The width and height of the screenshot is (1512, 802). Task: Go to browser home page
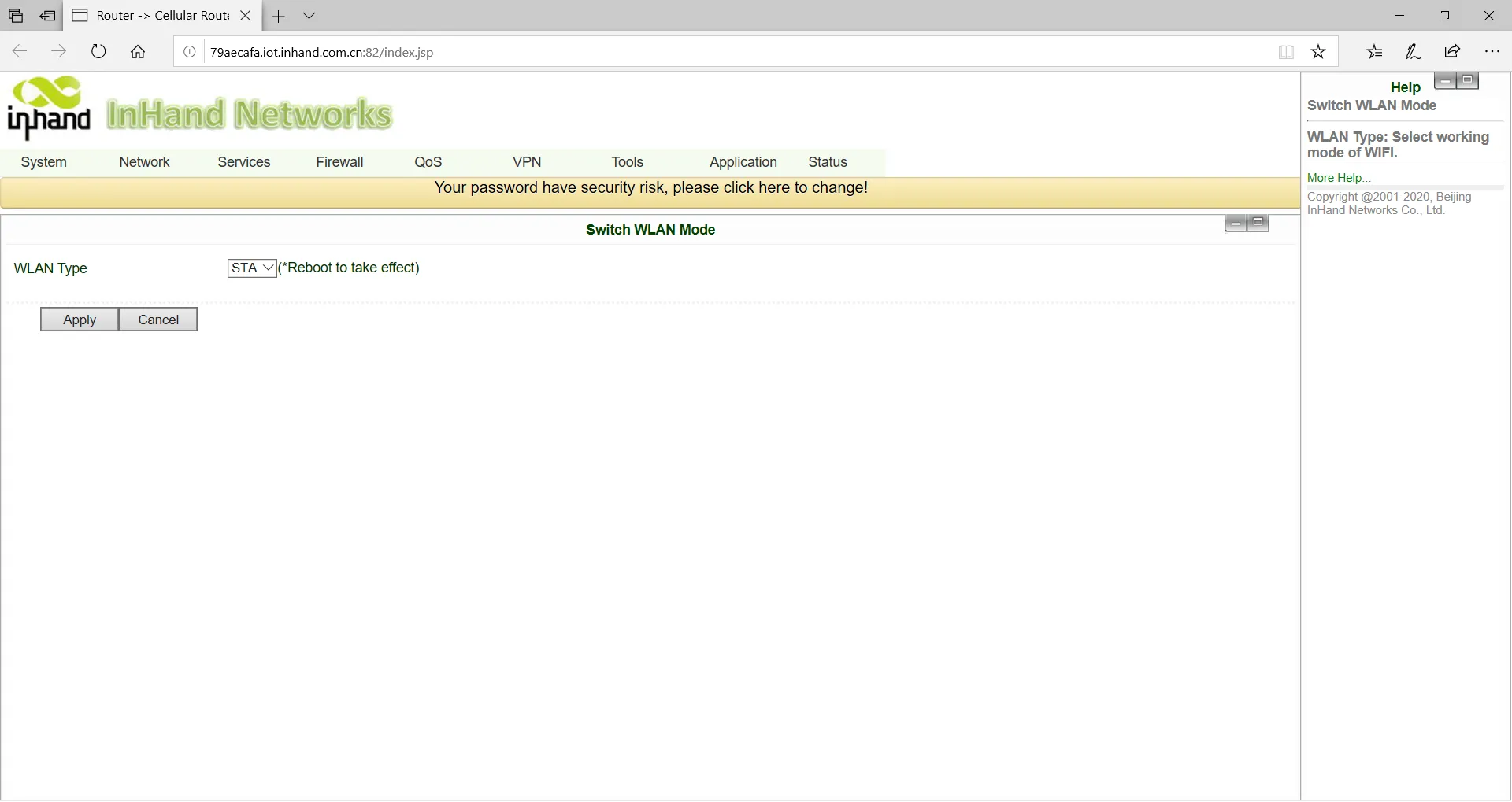pos(138,52)
